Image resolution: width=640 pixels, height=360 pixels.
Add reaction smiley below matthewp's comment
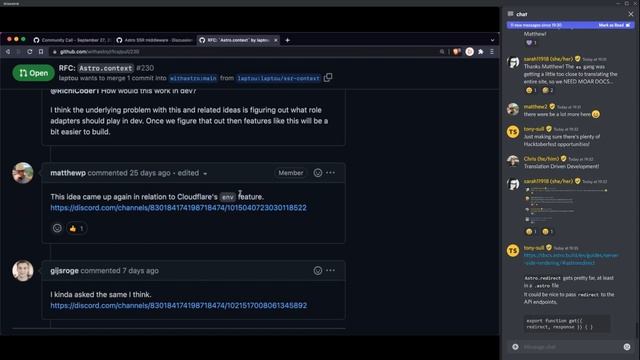[x=57, y=229]
